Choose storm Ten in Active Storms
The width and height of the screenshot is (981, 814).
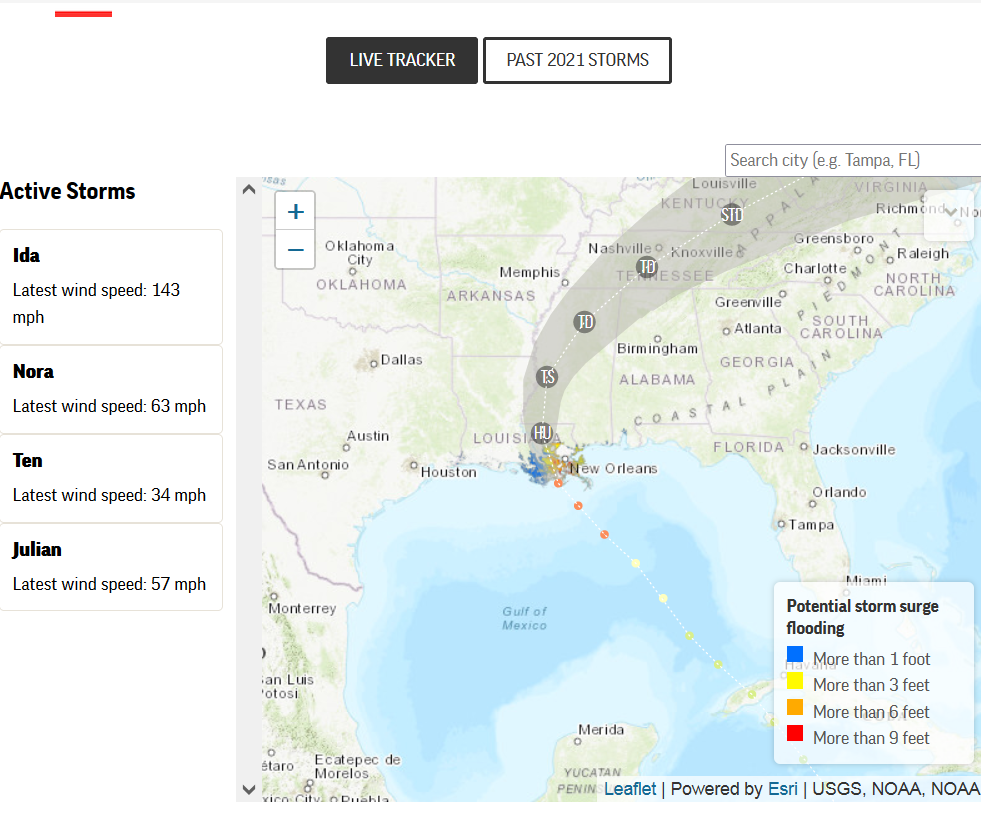111,478
